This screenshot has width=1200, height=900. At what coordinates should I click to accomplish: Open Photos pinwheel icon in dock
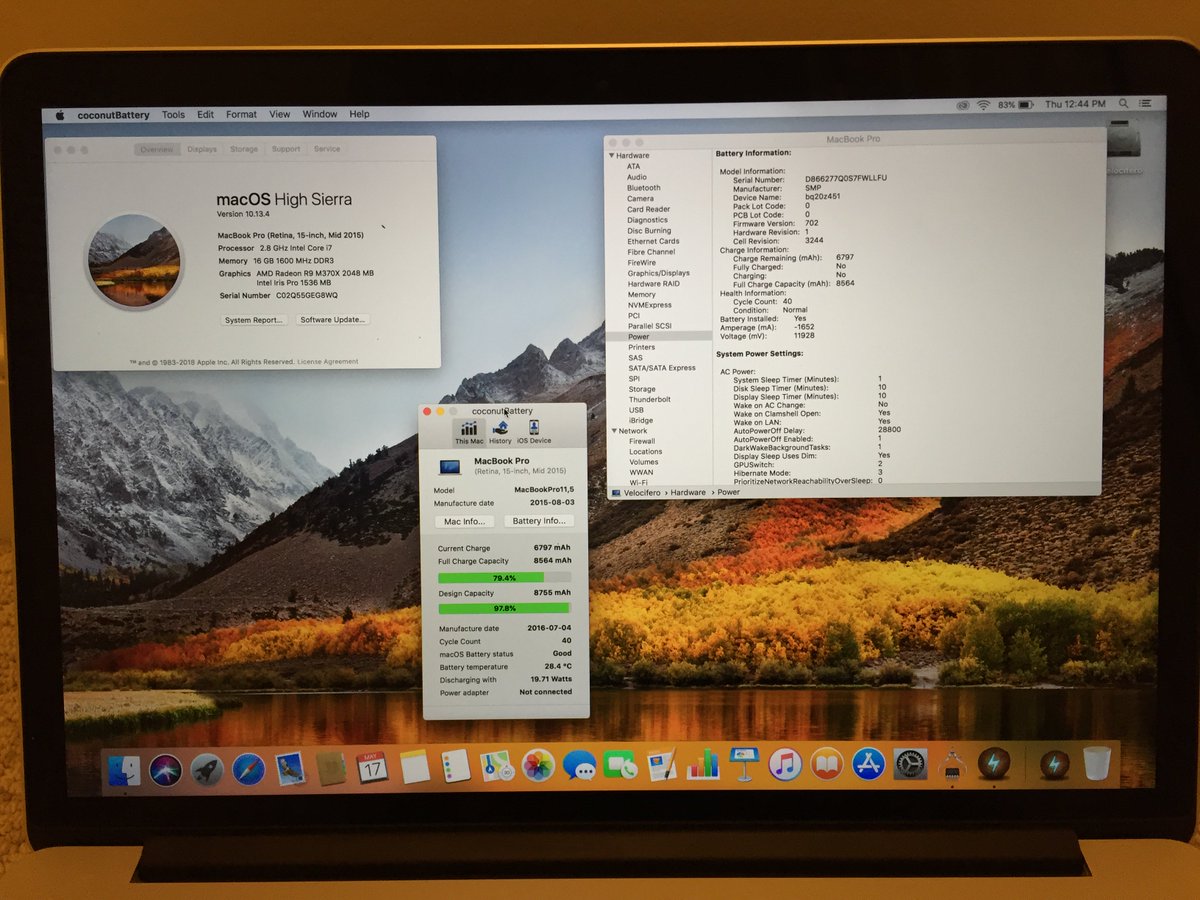(x=538, y=766)
